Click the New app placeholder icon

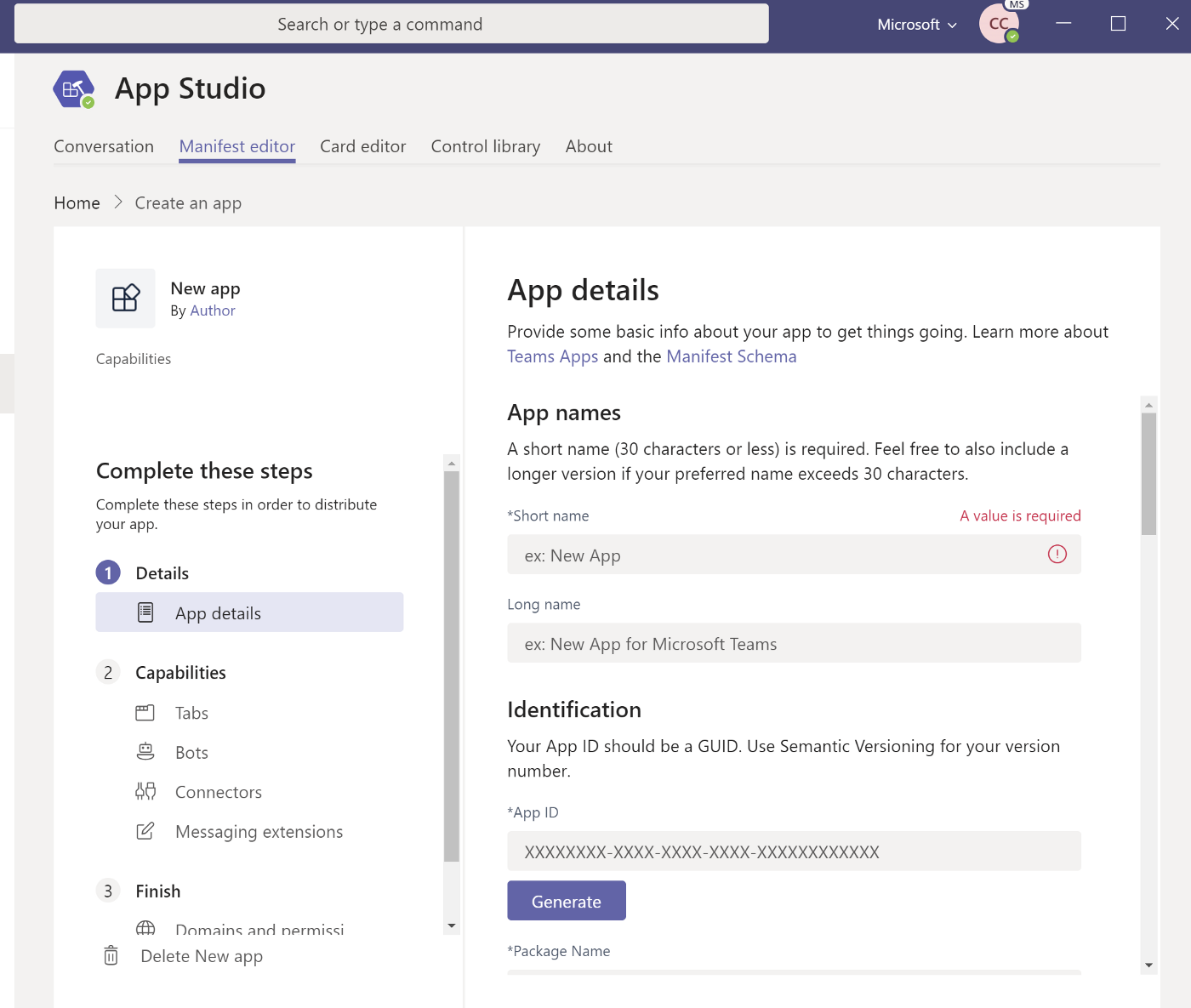click(x=126, y=299)
